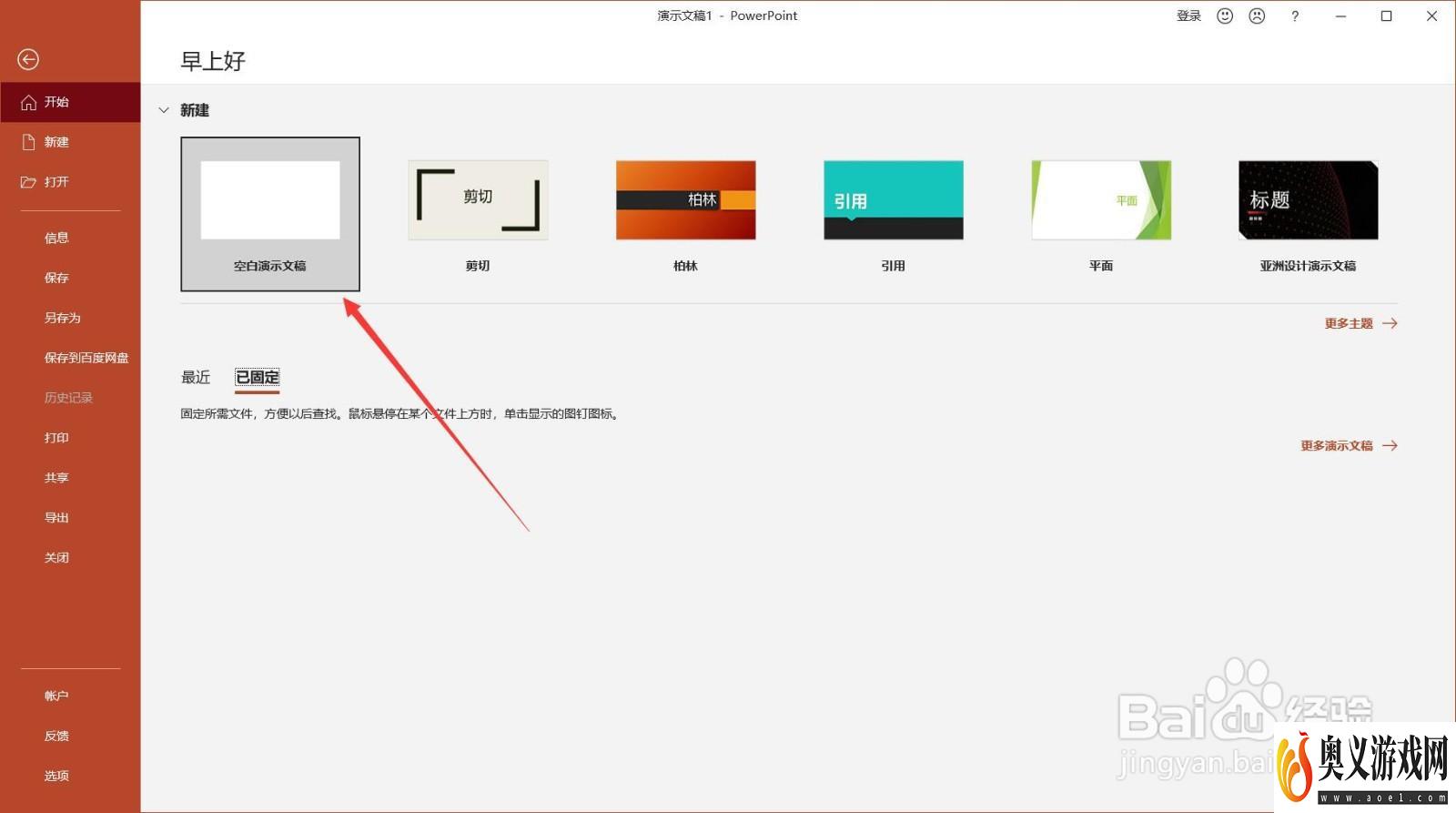
Task: Minimize the PowerPoint window
Action: pos(1340,15)
